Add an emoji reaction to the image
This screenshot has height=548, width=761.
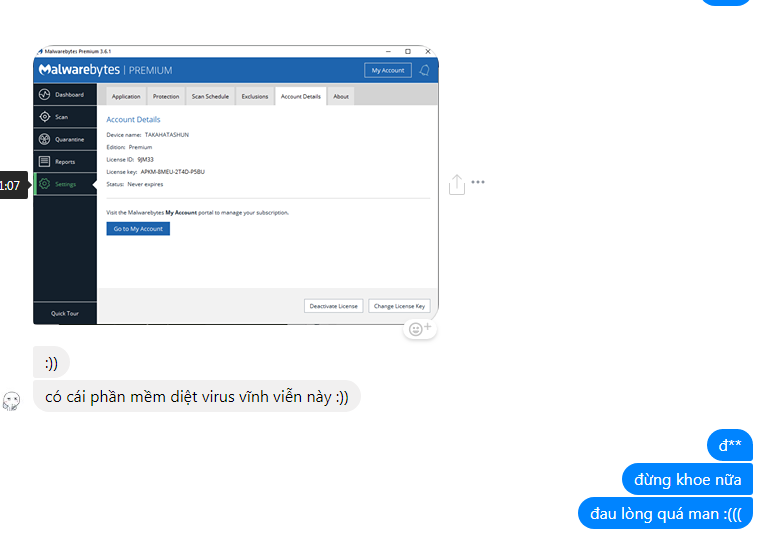tap(420, 329)
